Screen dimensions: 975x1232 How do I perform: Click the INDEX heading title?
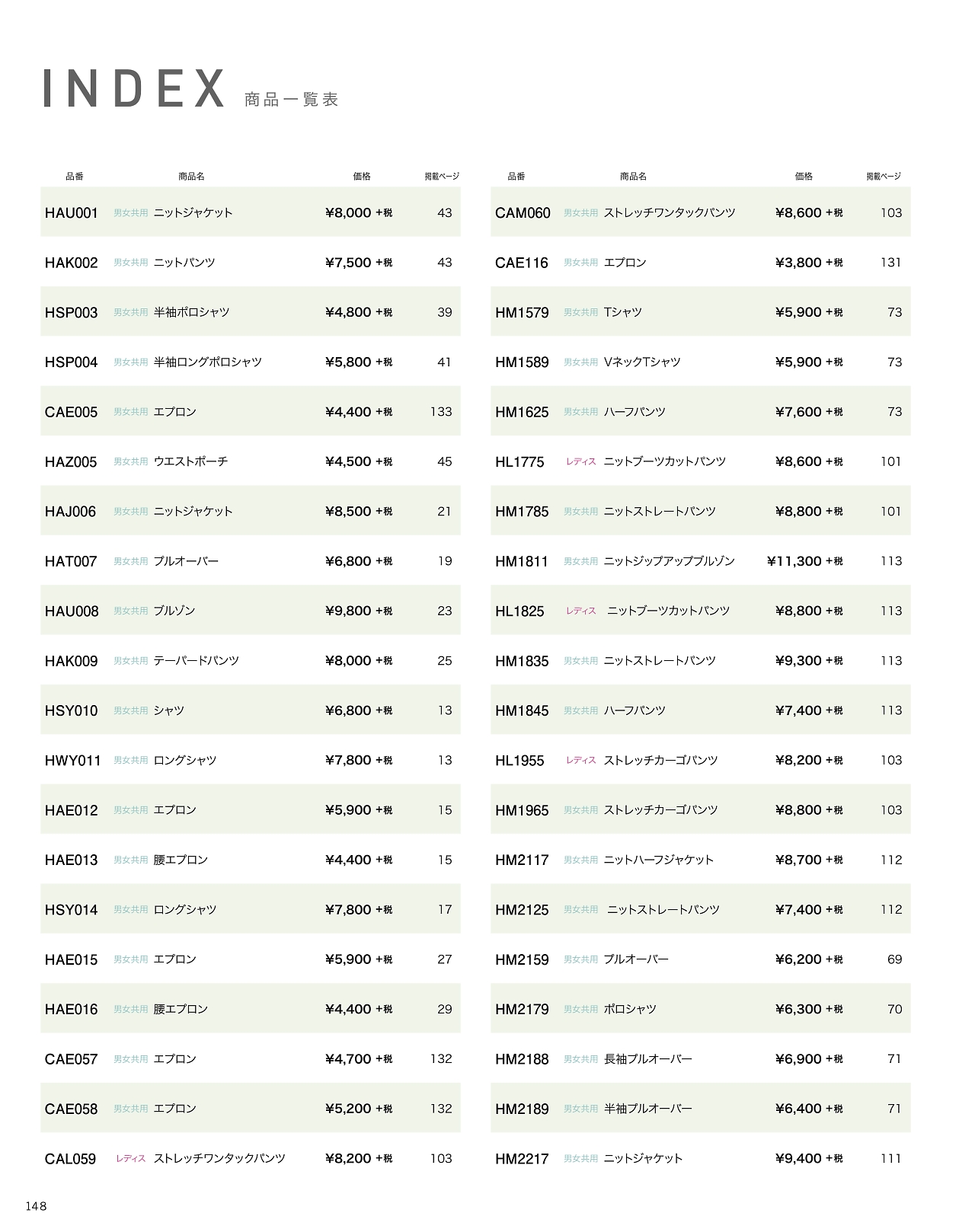click(134, 88)
